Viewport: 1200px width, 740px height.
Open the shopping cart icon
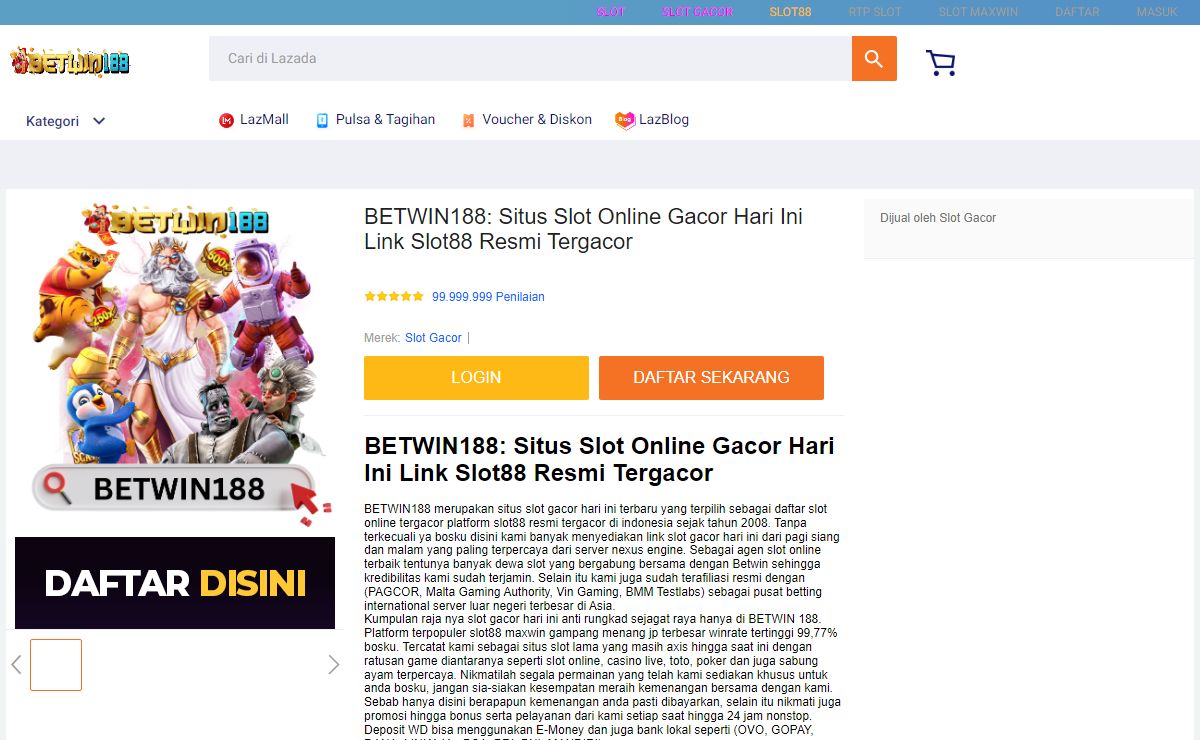tap(941, 63)
